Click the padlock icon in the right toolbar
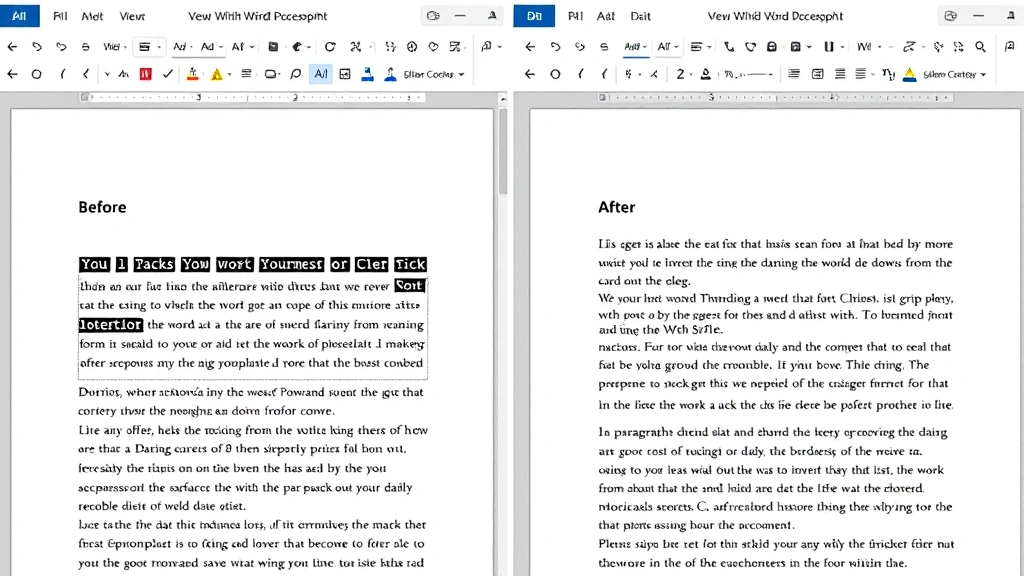 pos(772,46)
